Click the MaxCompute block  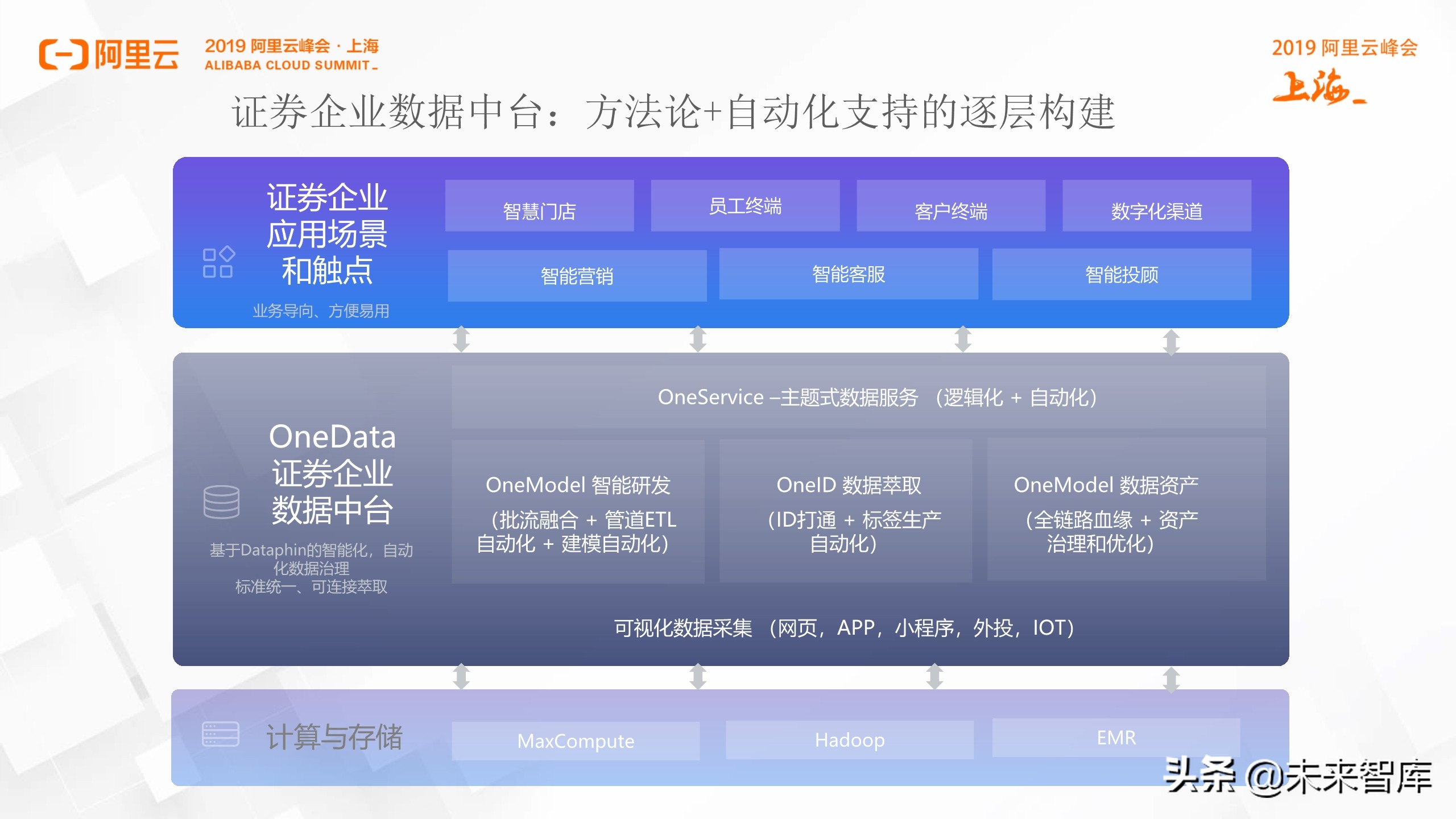click(x=575, y=741)
